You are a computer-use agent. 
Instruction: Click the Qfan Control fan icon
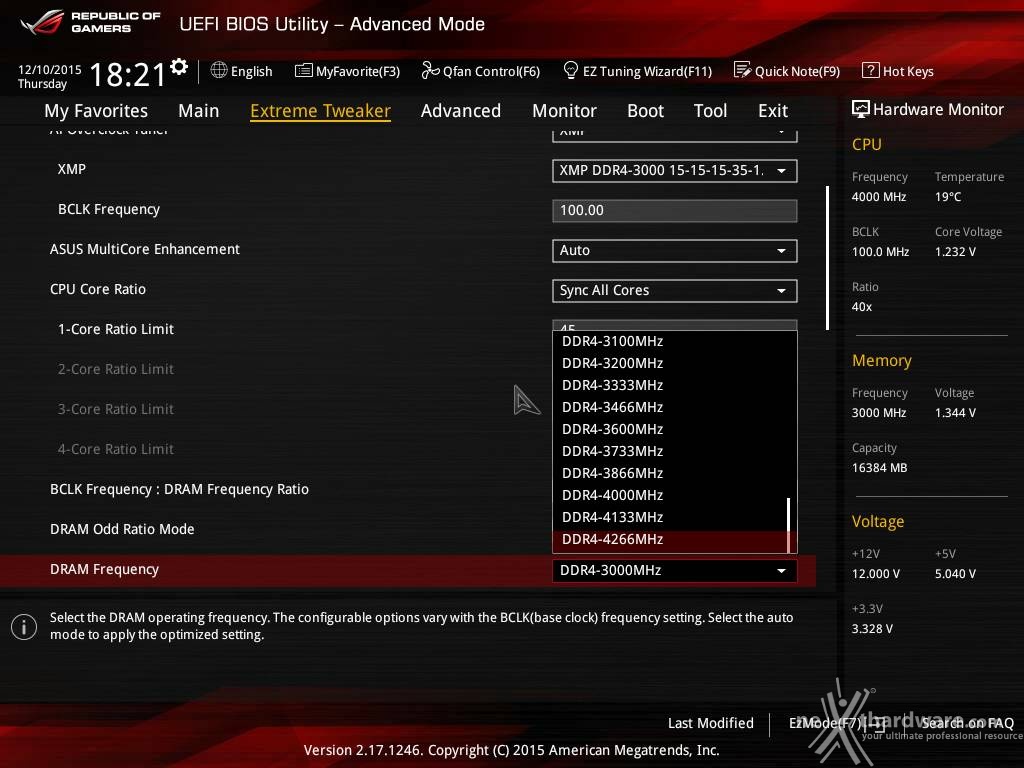coord(430,71)
